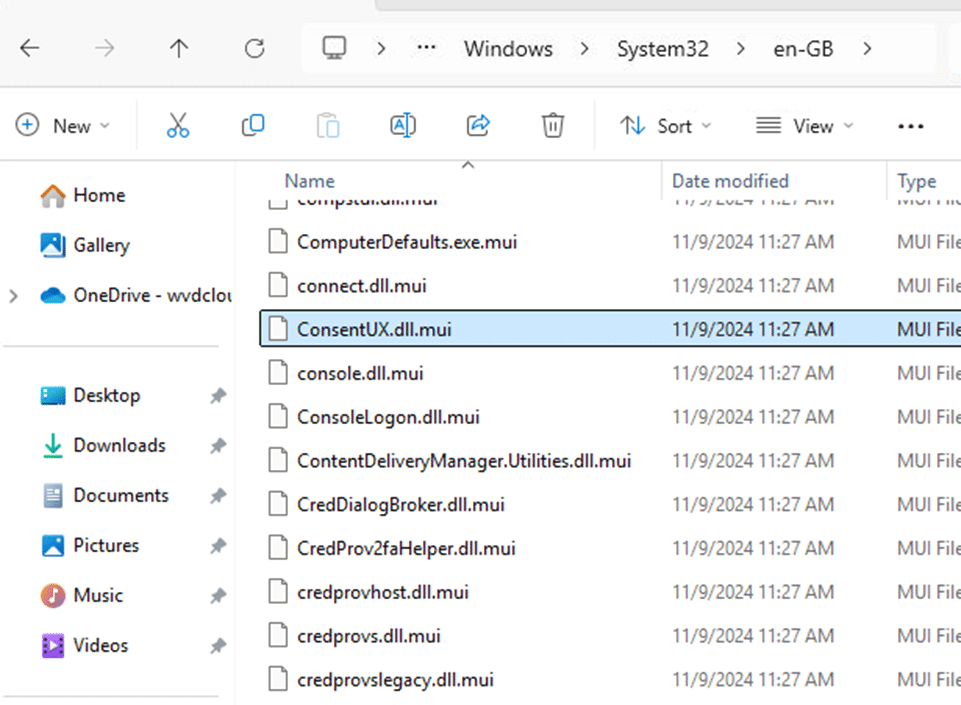Click the pin icon next to Desktop
Screen dimensions: 961x705
pyautogui.click(x=218, y=396)
